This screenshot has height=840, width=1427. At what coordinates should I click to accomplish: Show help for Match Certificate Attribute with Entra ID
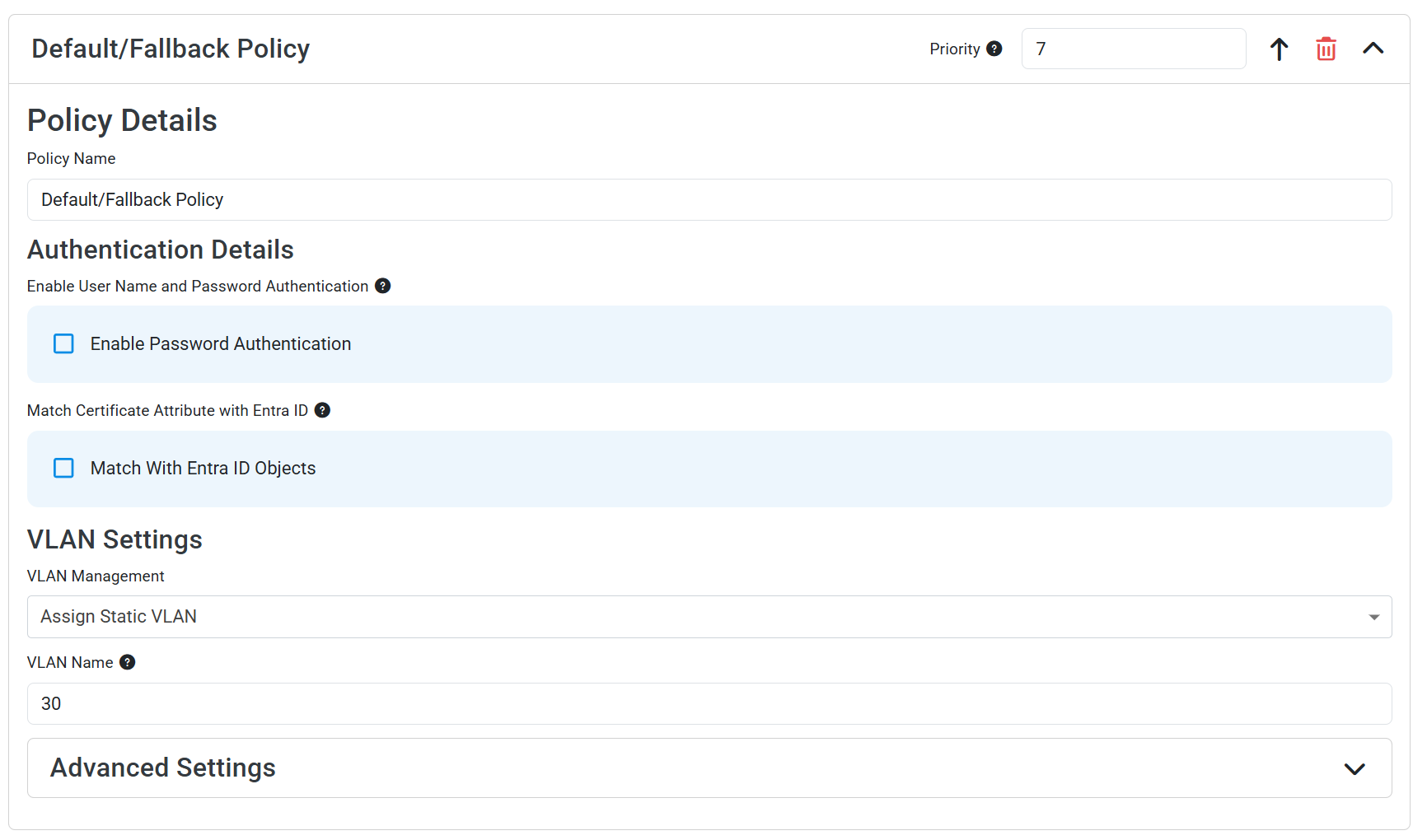click(x=322, y=410)
